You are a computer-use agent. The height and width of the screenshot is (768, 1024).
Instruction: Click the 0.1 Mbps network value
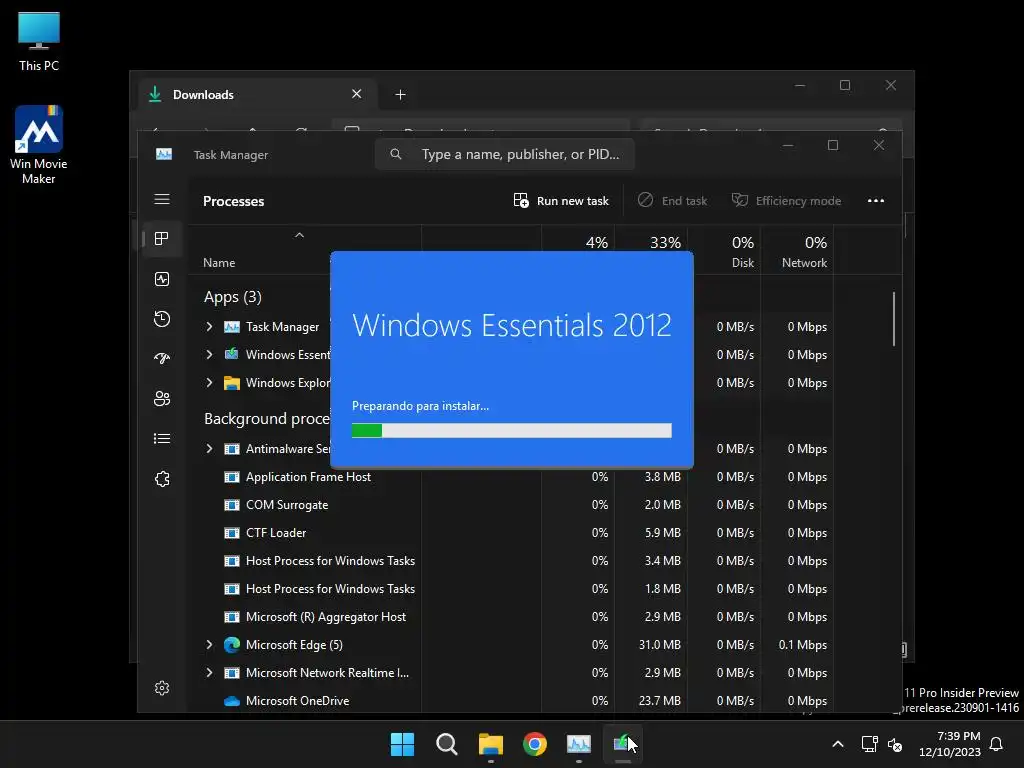click(x=803, y=645)
